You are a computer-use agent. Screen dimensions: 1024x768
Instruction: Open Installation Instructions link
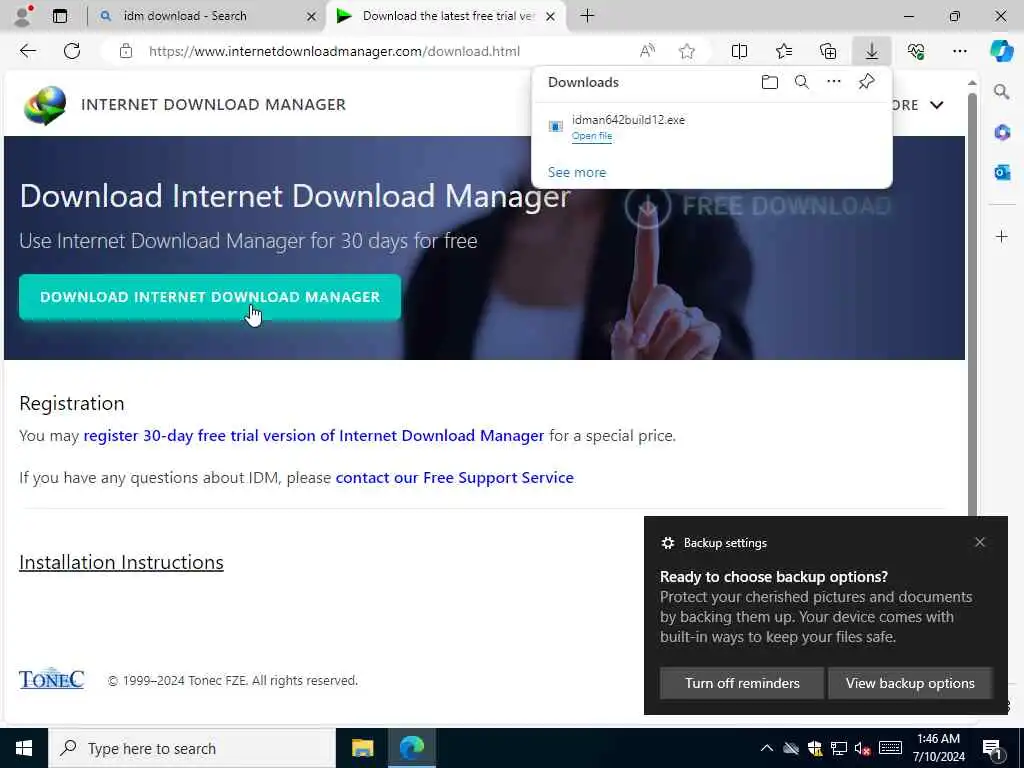point(121,562)
